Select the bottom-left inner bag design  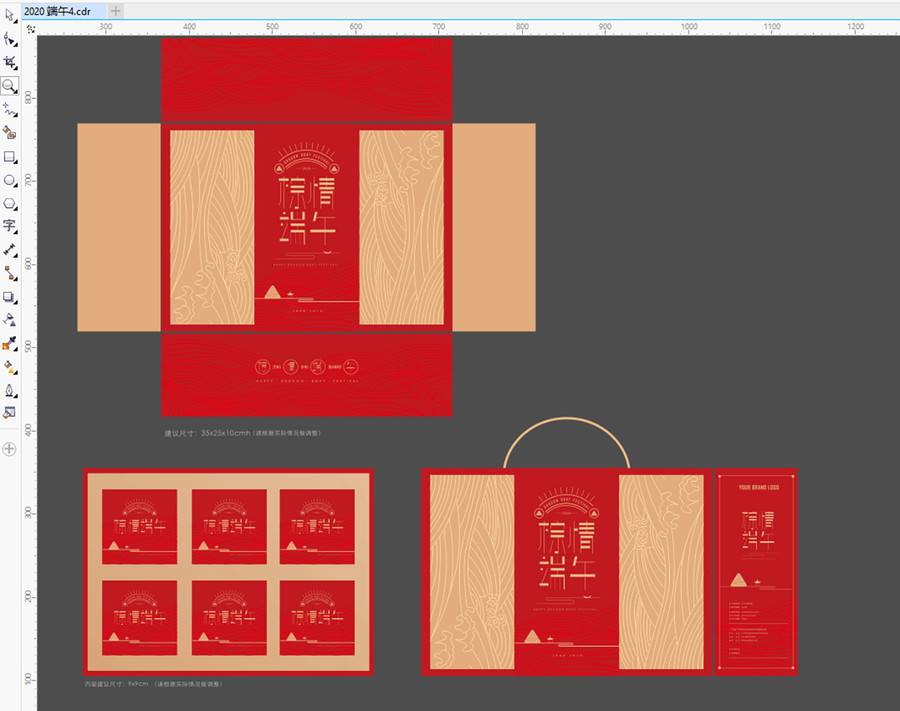click(139, 618)
